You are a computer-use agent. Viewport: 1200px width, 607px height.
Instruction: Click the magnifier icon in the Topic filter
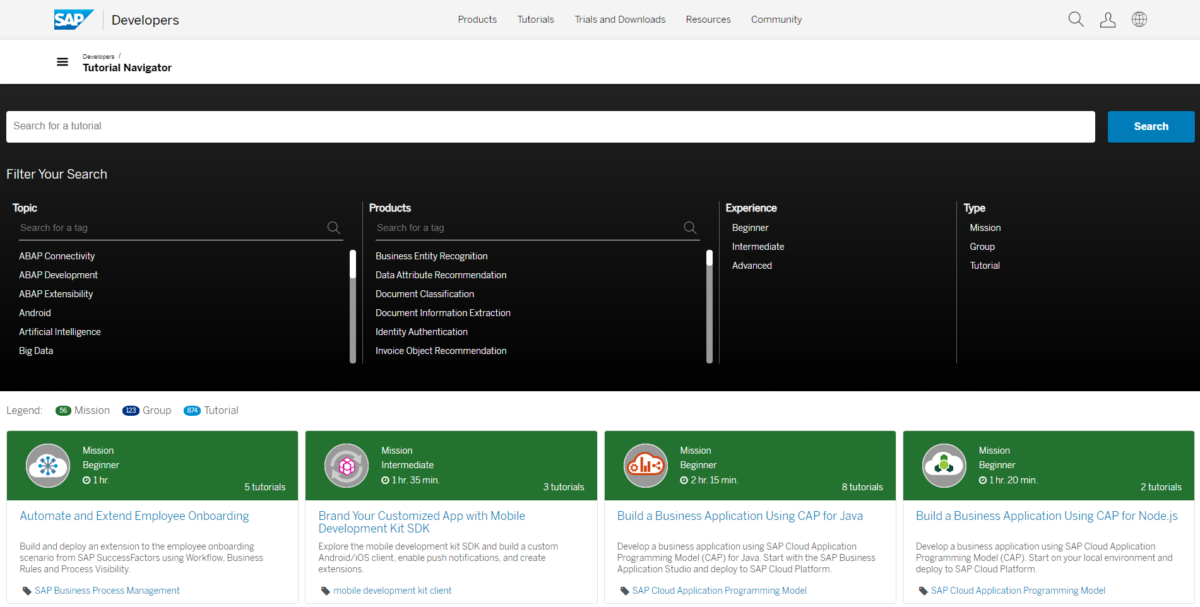(333, 227)
